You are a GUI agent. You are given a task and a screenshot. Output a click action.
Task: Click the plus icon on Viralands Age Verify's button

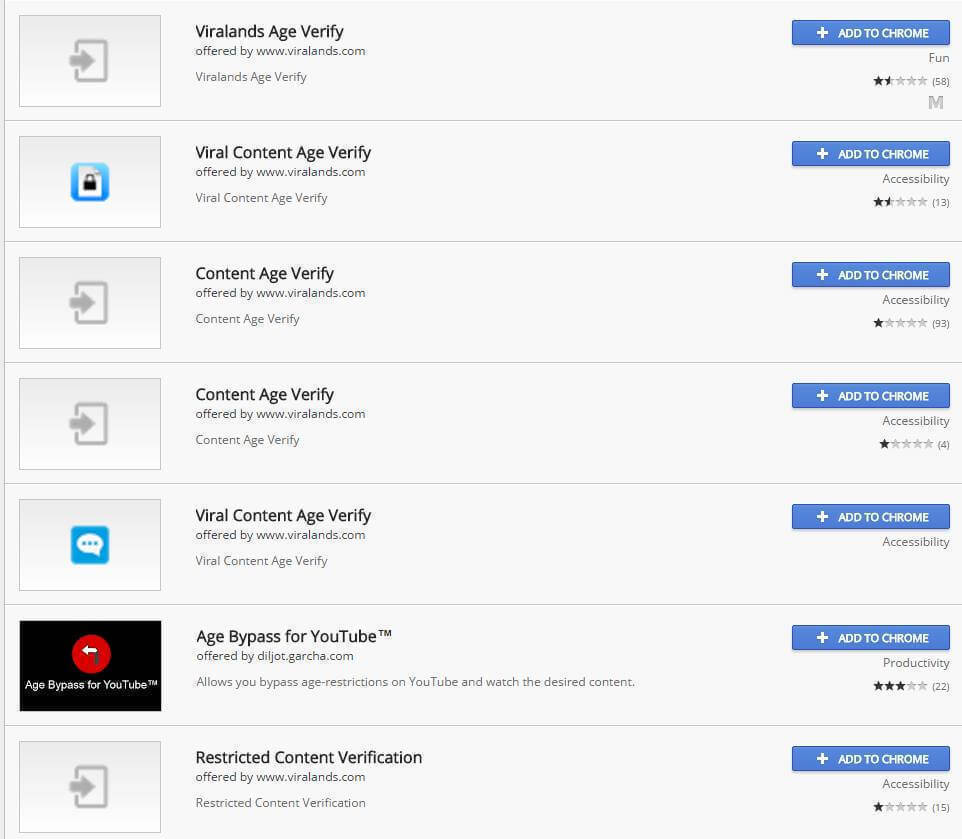point(822,33)
